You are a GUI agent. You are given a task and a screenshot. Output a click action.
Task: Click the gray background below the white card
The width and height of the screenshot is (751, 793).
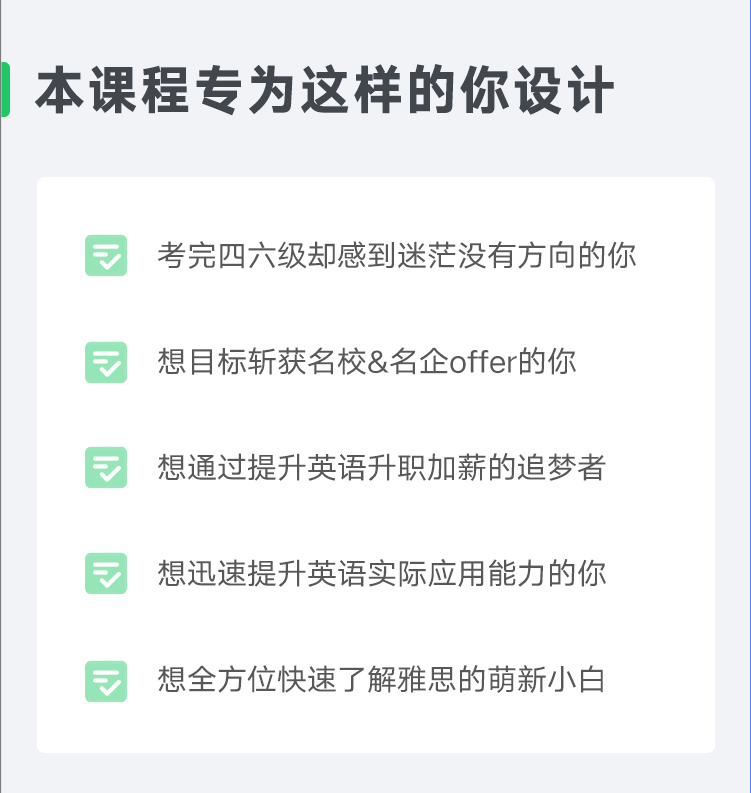pos(375,774)
